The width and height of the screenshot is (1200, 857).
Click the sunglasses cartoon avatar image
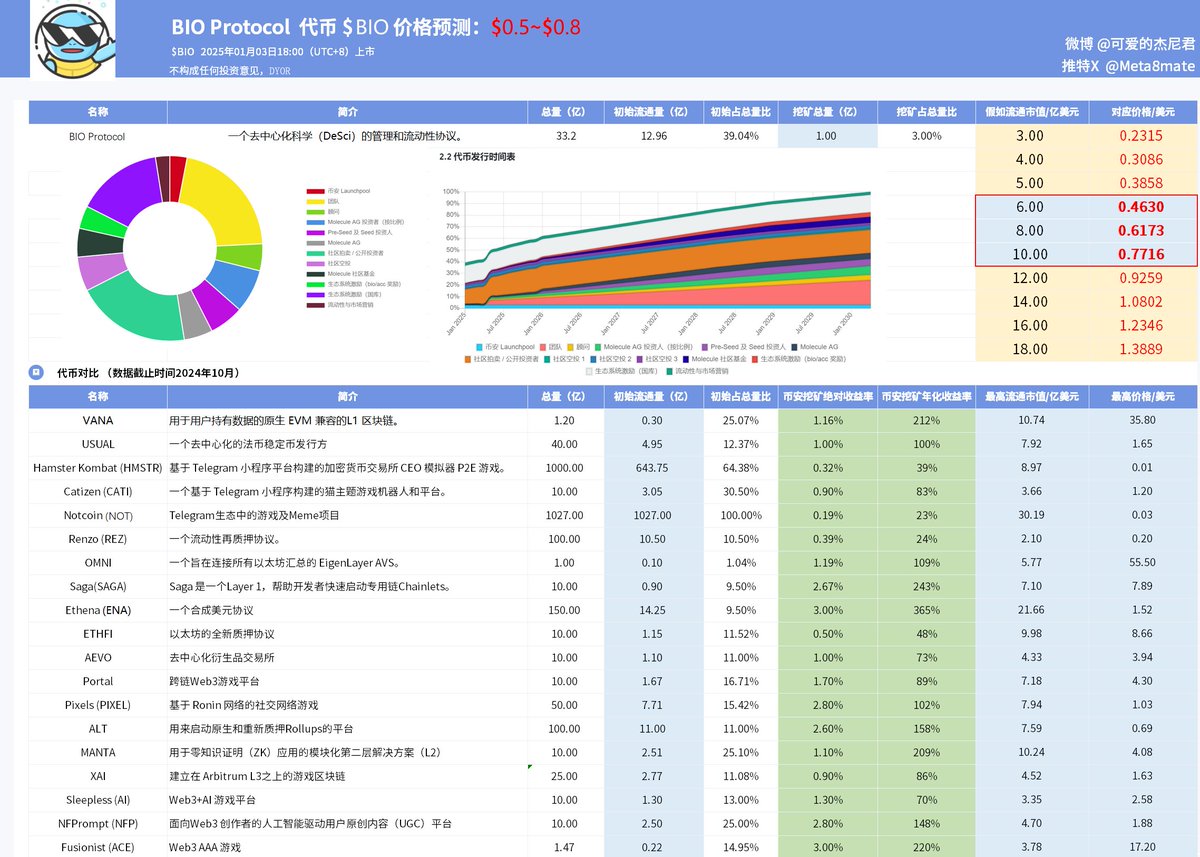(72, 39)
